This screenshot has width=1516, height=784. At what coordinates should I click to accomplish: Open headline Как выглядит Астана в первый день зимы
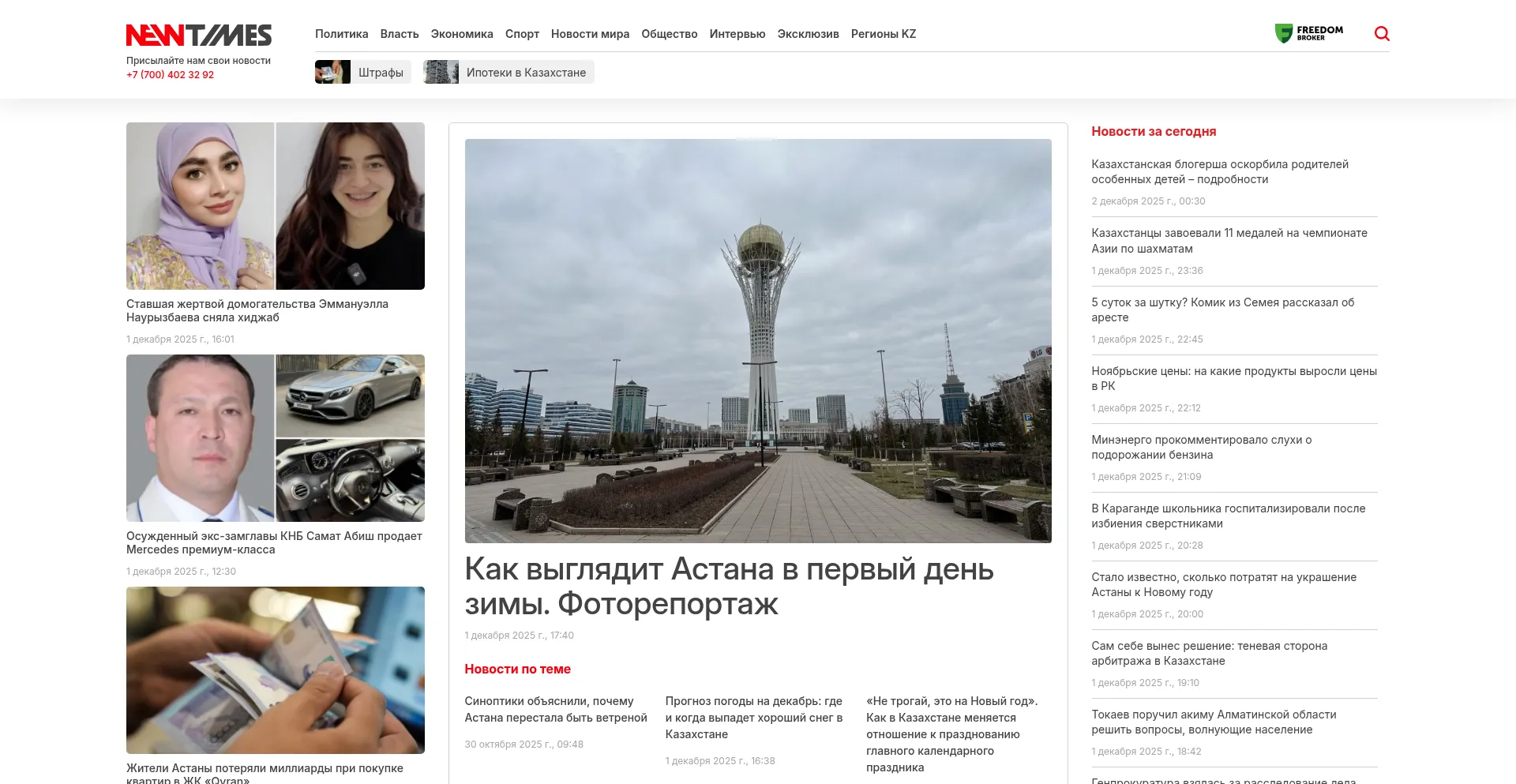pyautogui.click(x=728, y=586)
